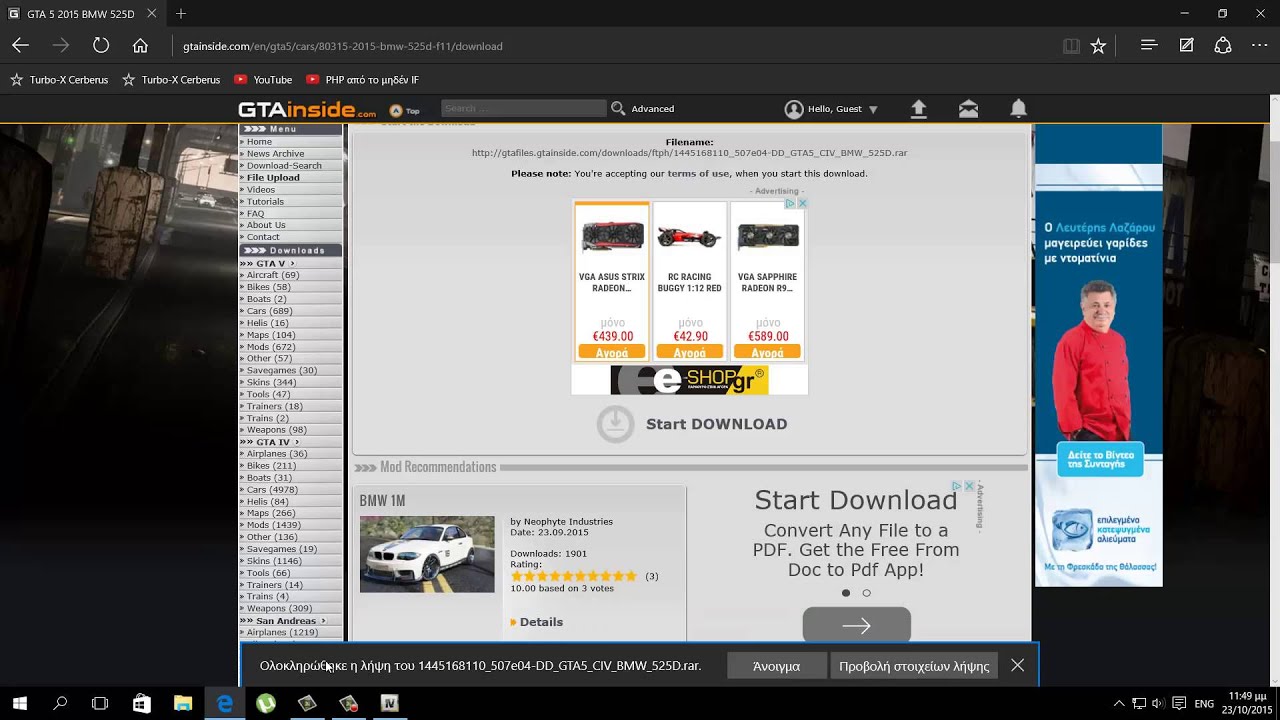Open BMW 1M Details link
This screenshot has width=1280, height=720.
[541, 622]
